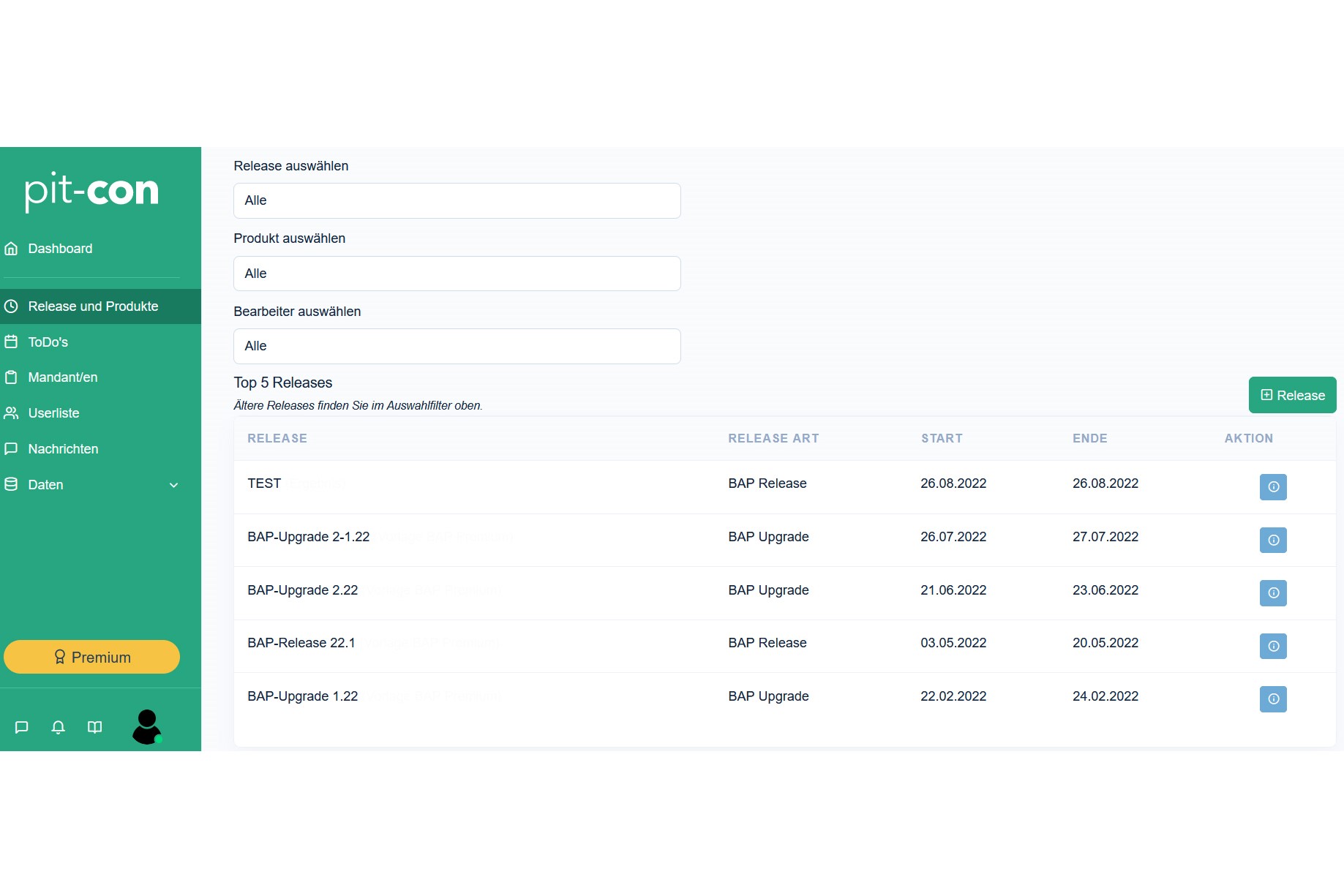Click the yellow Premium button
The height and width of the screenshot is (896, 1344).
tap(91, 658)
